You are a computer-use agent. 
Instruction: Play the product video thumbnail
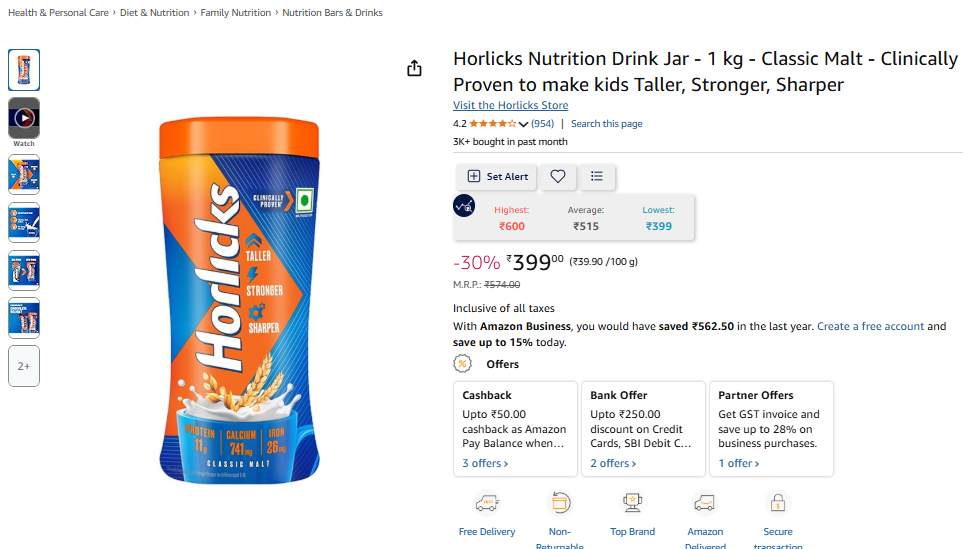tap(24, 118)
